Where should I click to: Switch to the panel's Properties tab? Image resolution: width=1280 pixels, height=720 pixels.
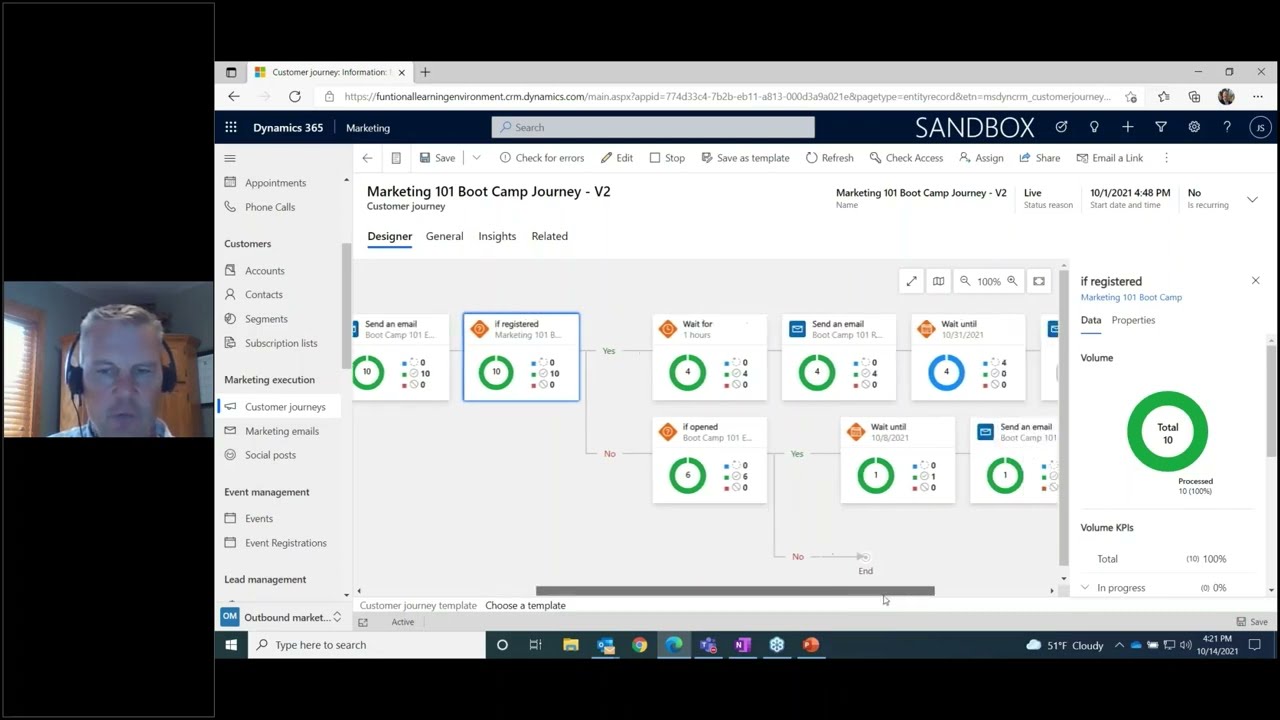1133,320
